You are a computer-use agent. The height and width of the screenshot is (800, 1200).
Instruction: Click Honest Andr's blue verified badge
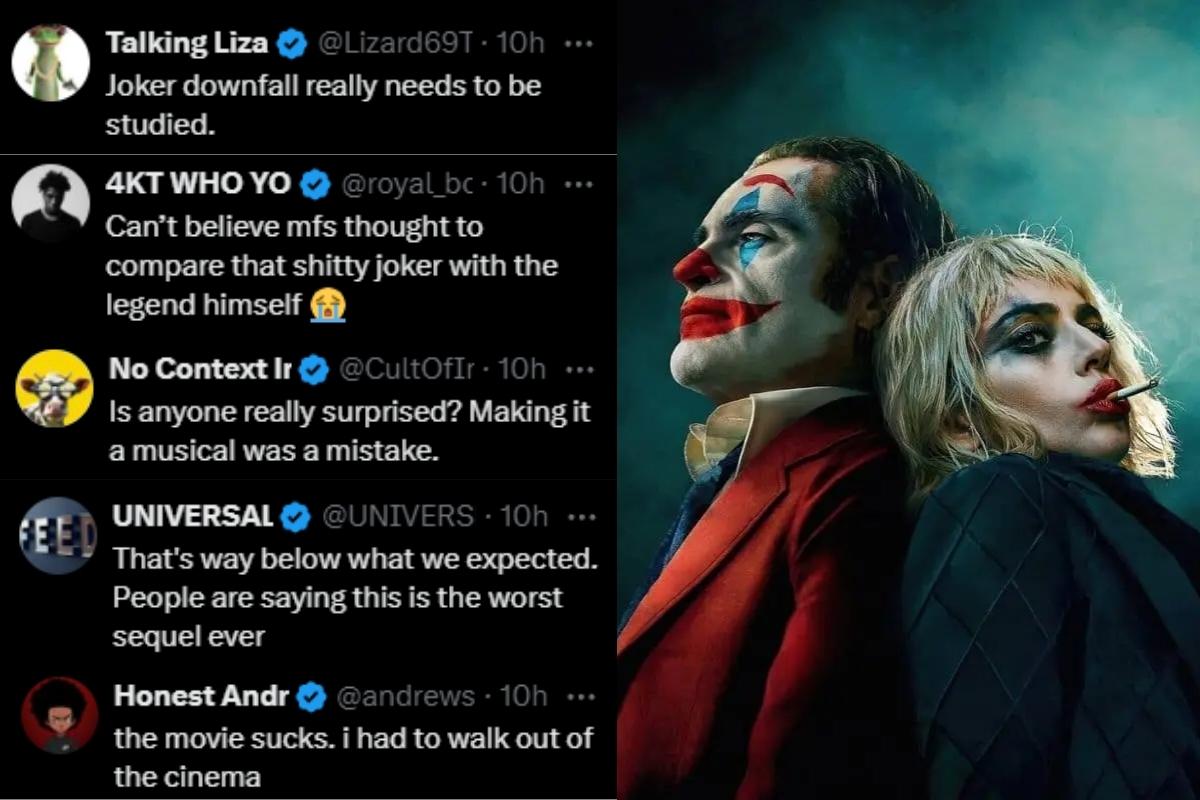312,696
